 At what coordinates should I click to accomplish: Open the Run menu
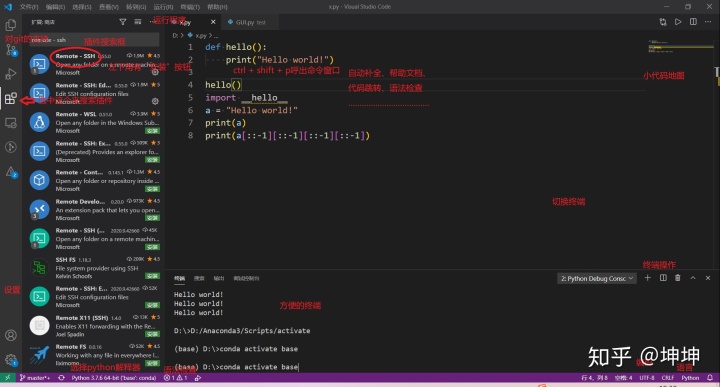[163, 7]
